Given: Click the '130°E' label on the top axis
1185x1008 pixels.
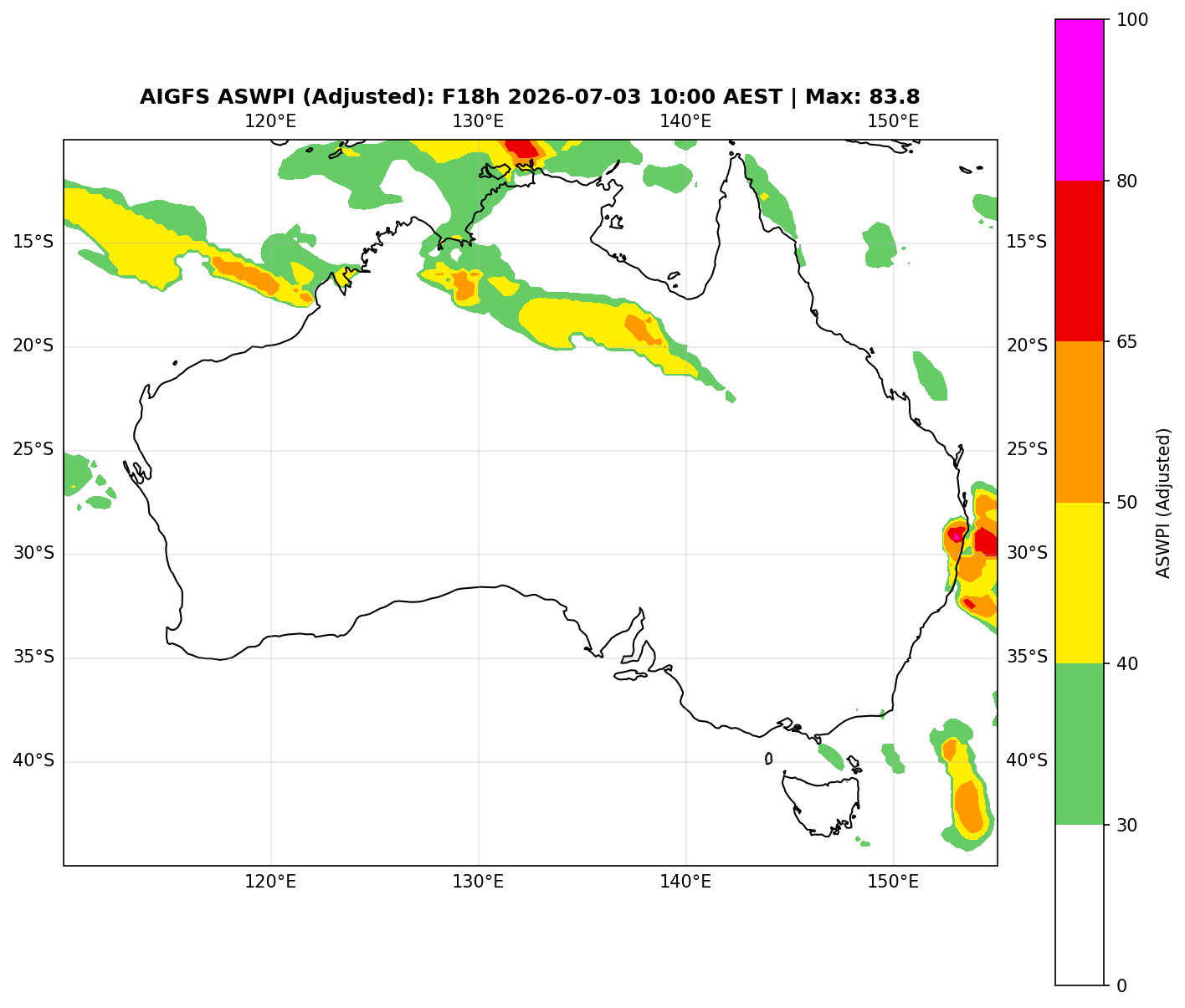Looking at the screenshot, I should pos(478,121).
